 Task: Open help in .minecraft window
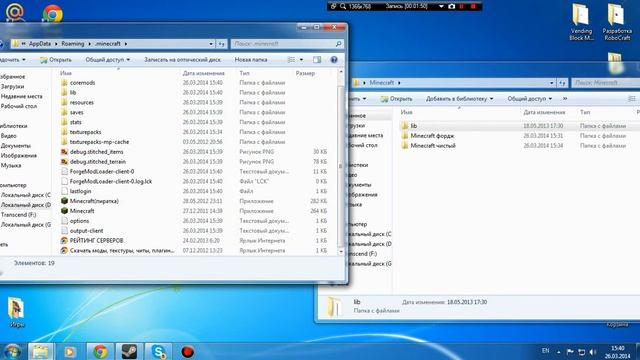pyautogui.click(x=334, y=60)
